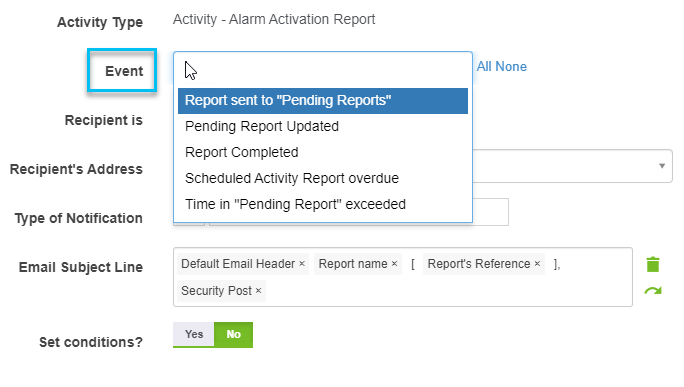
Task: Remove the Report name tag
Action: tap(394, 264)
